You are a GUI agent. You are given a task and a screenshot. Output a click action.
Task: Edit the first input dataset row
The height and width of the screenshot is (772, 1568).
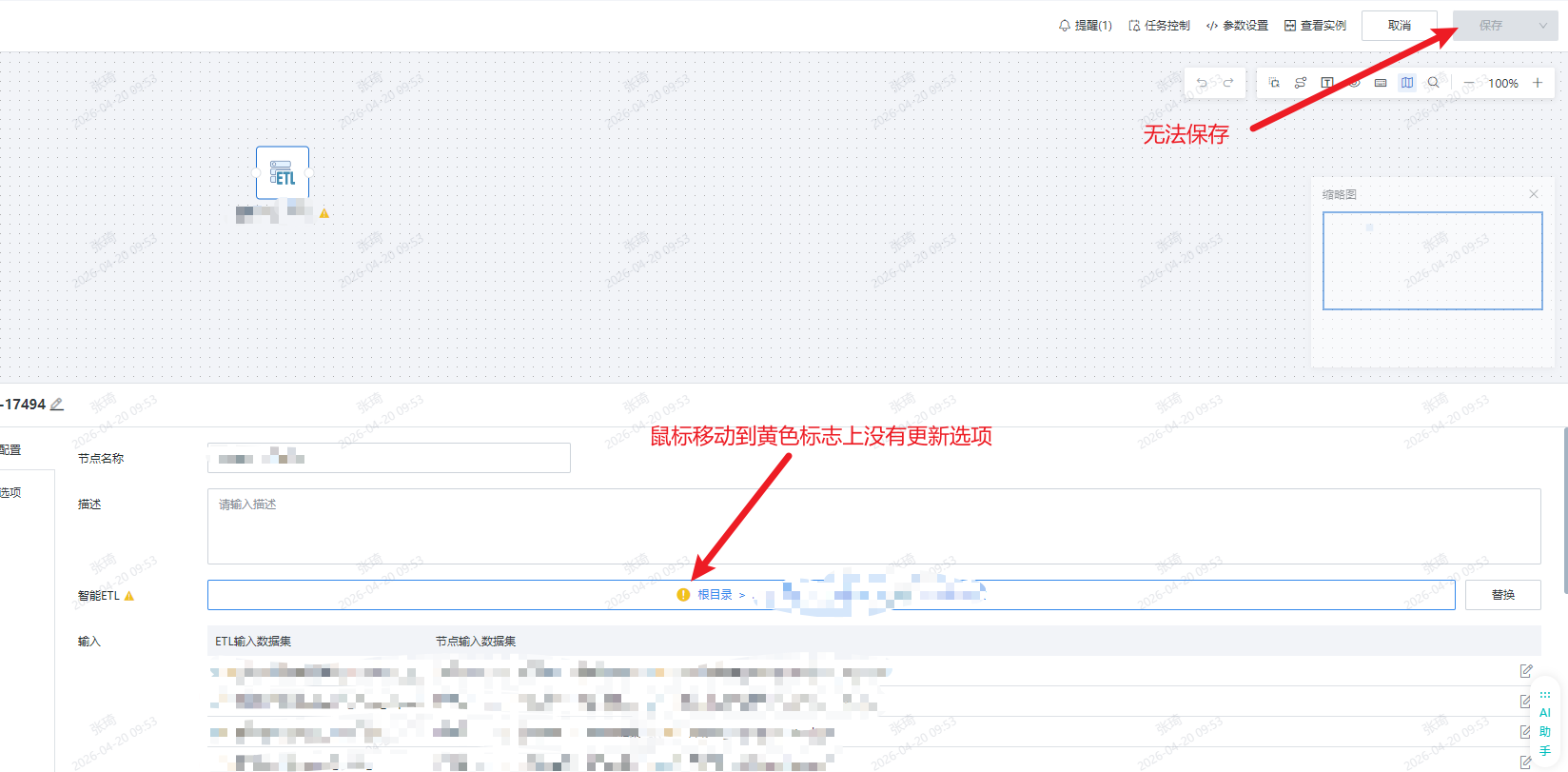click(x=1526, y=671)
